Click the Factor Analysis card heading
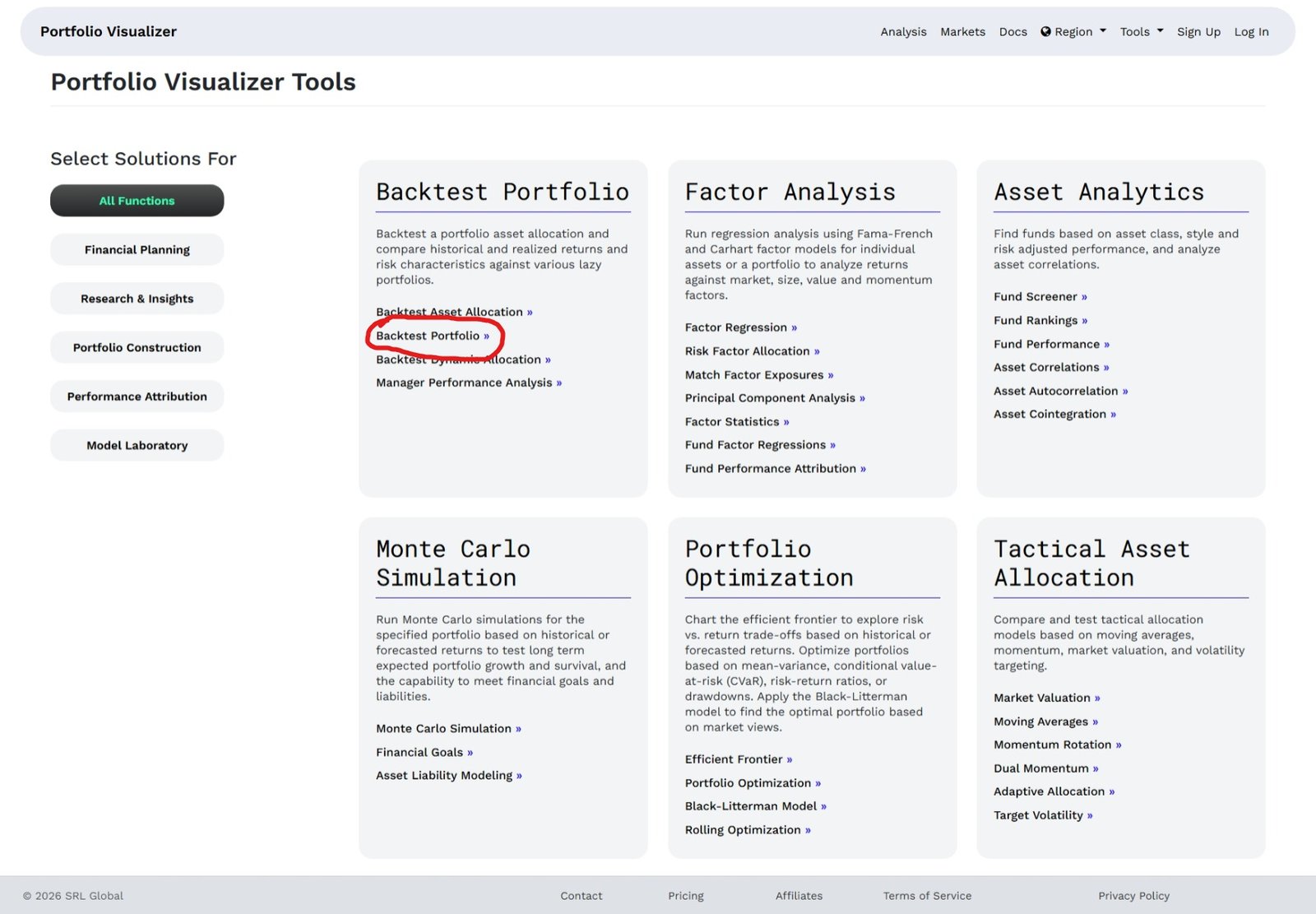This screenshot has height=914, width=1316. [x=790, y=193]
